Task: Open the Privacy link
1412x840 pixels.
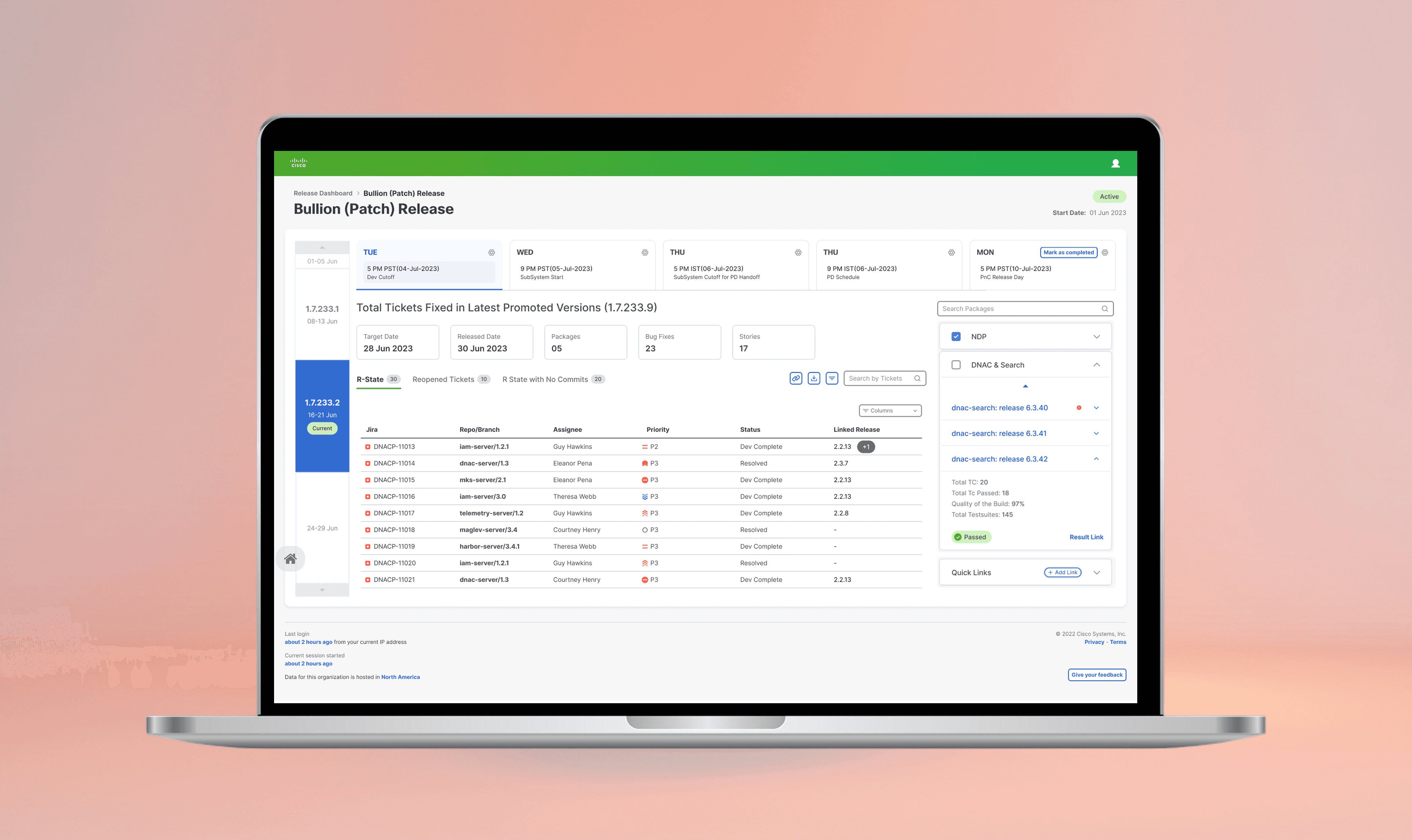Action: click(x=1094, y=642)
